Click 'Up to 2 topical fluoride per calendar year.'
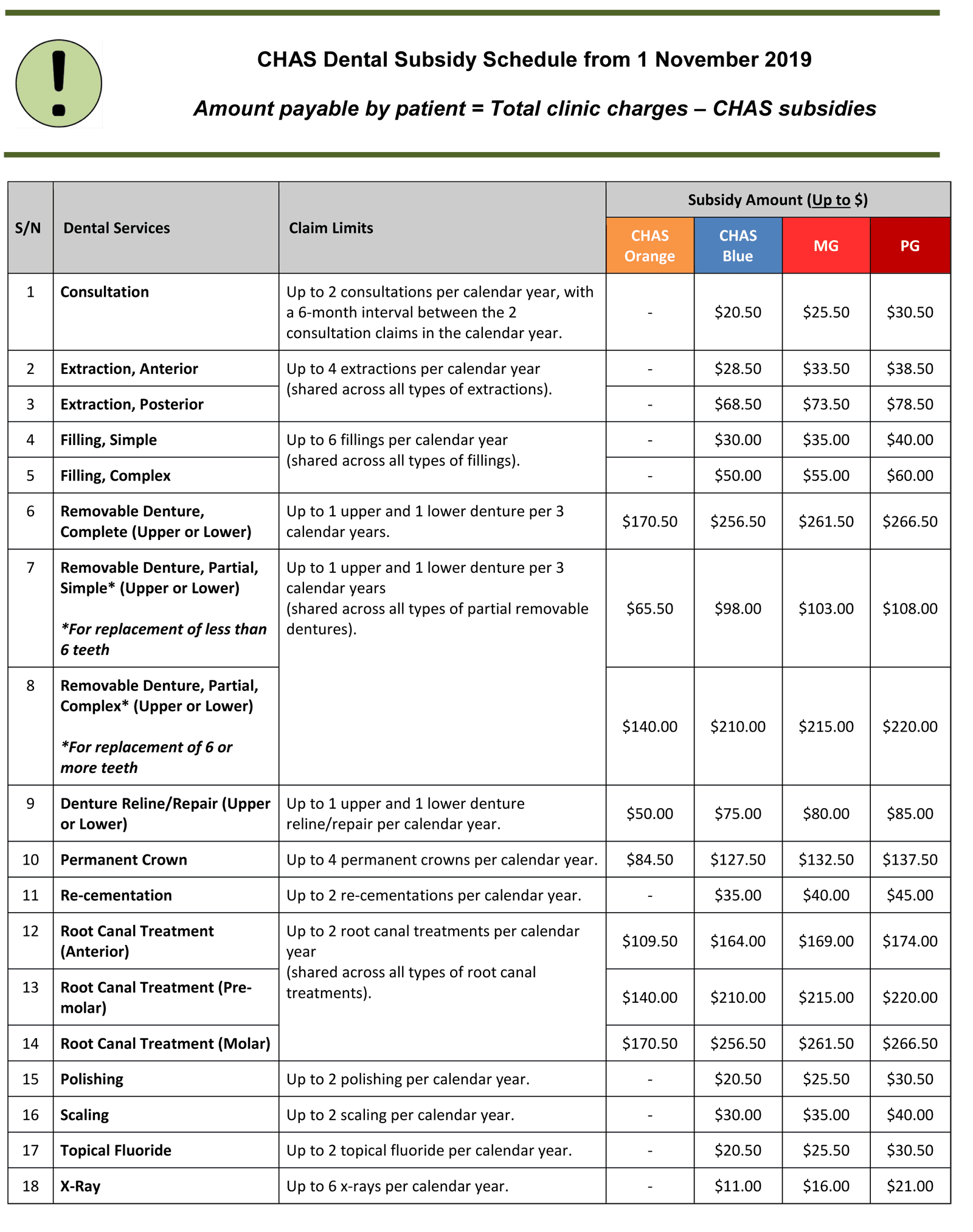The height and width of the screenshot is (1232, 973). click(x=429, y=1150)
